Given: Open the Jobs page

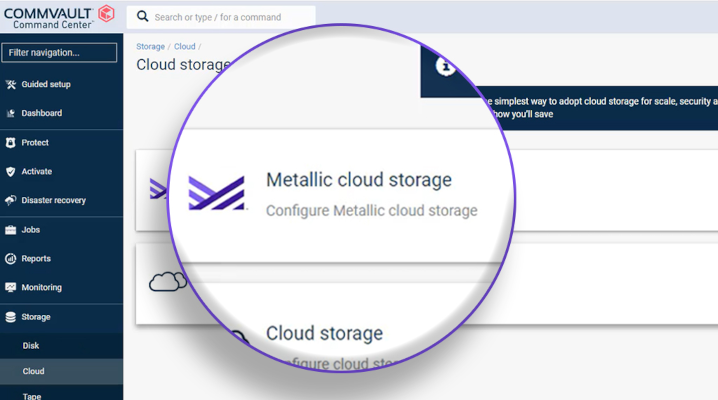Looking at the screenshot, I should [31, 230].
